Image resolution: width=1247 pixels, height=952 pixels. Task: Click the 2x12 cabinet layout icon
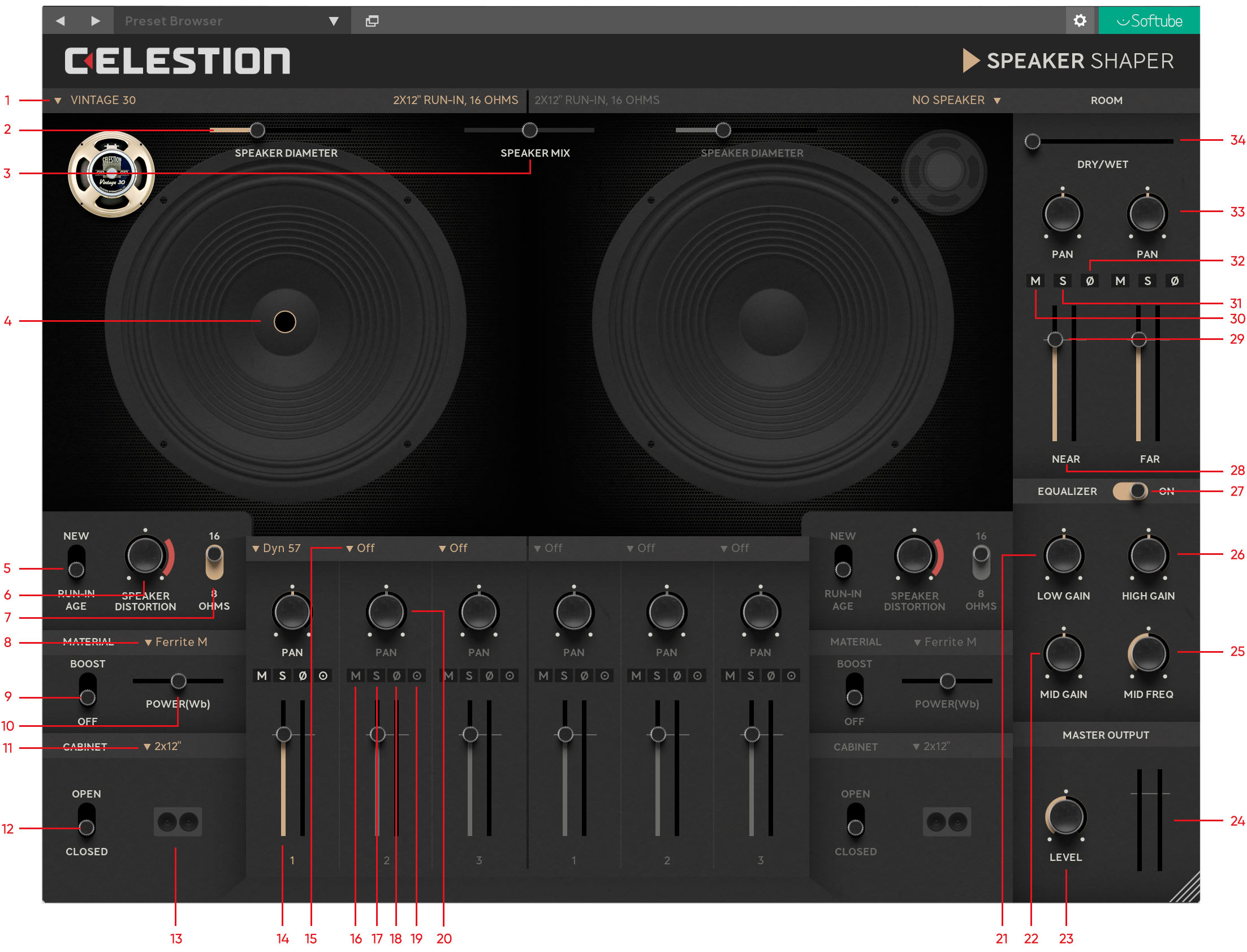click(178, 821)
